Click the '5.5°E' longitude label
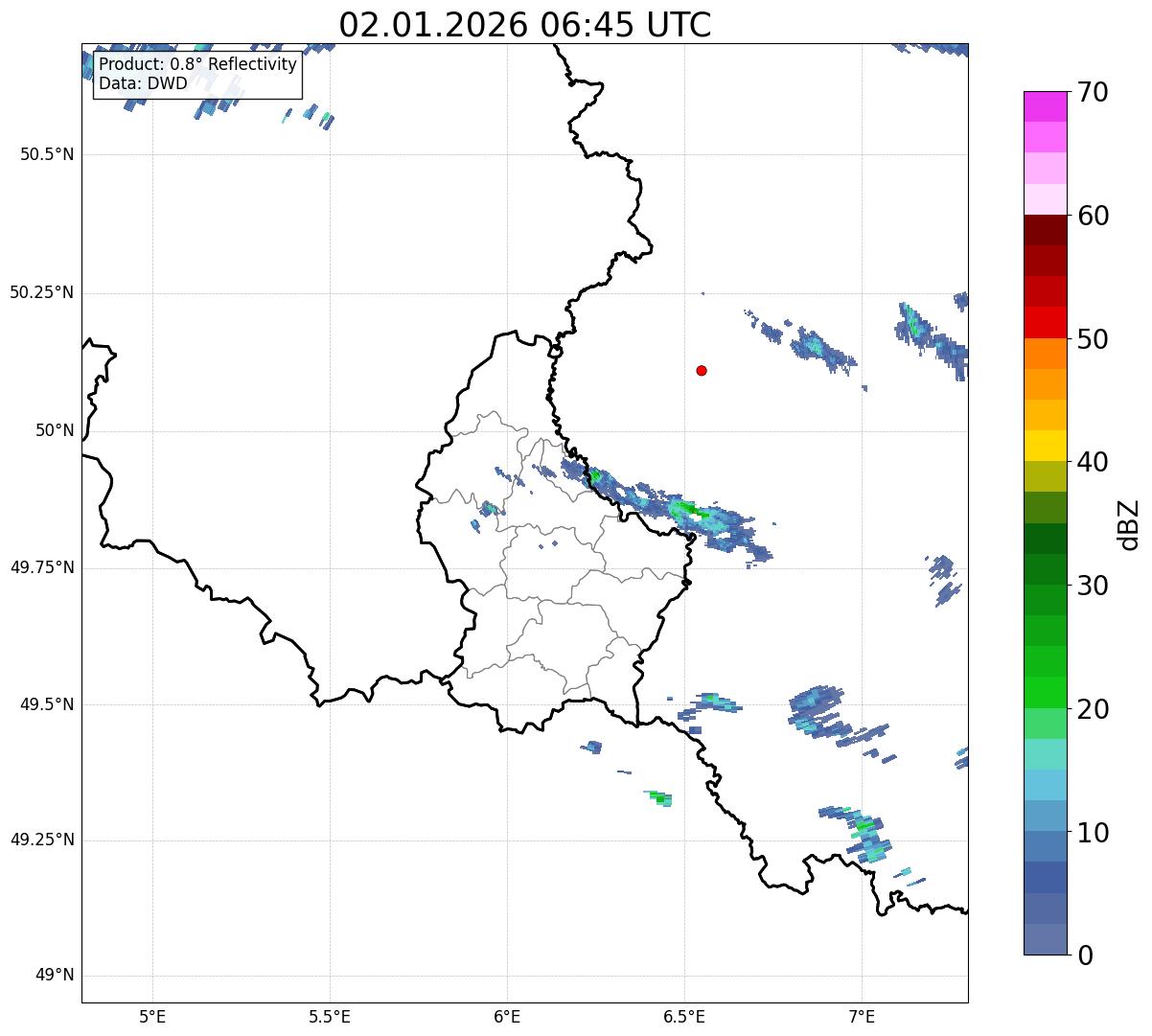Screen dimensions: 1152x1036 point(330,1016)
